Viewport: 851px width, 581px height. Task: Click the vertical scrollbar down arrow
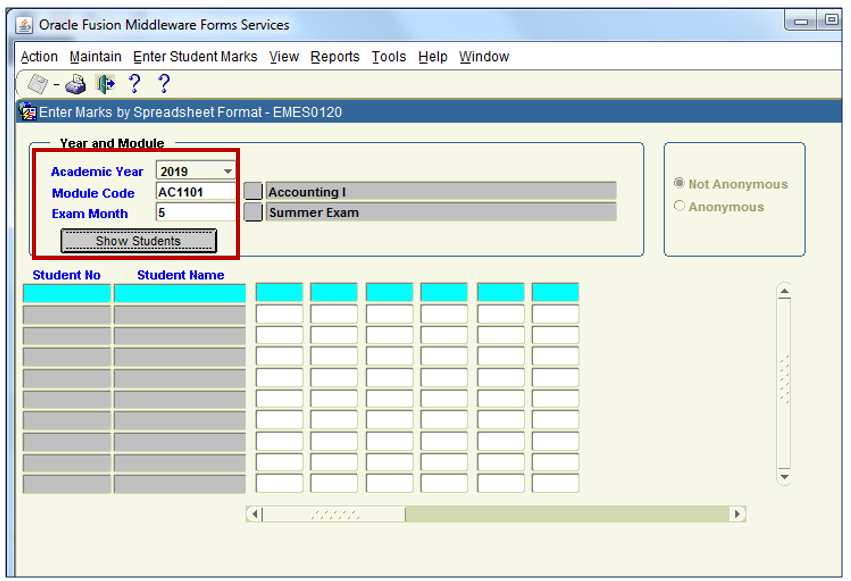tap(784, 477)
